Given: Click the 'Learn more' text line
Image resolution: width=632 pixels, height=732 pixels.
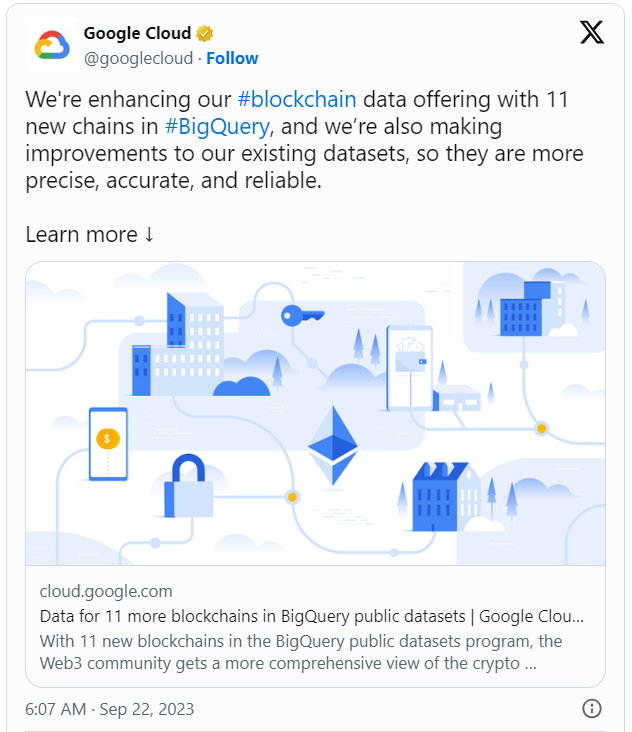Looking at the screenshot, I should [89, 234].
